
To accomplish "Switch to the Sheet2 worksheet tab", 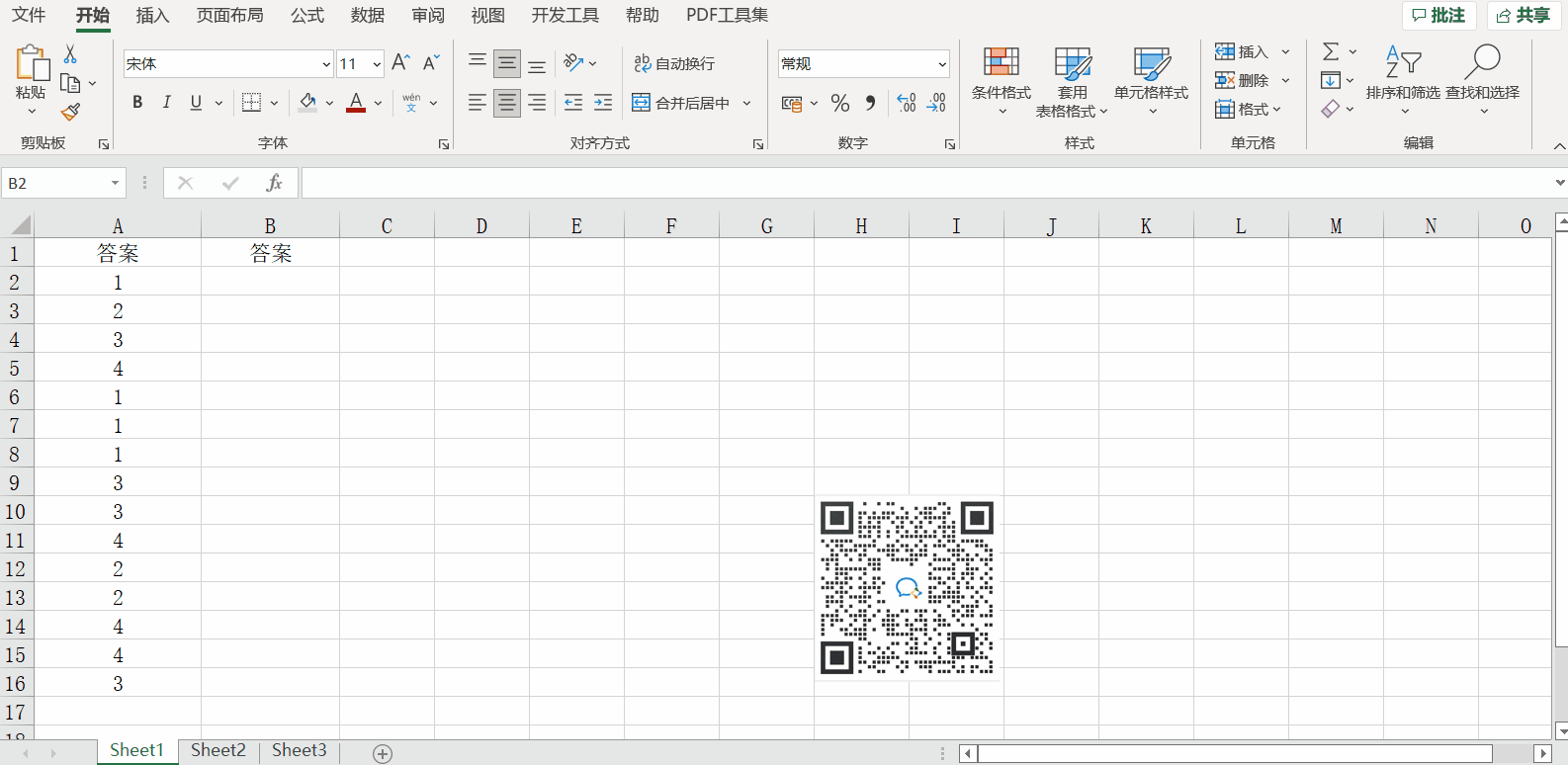I will [x=218, y=750].
